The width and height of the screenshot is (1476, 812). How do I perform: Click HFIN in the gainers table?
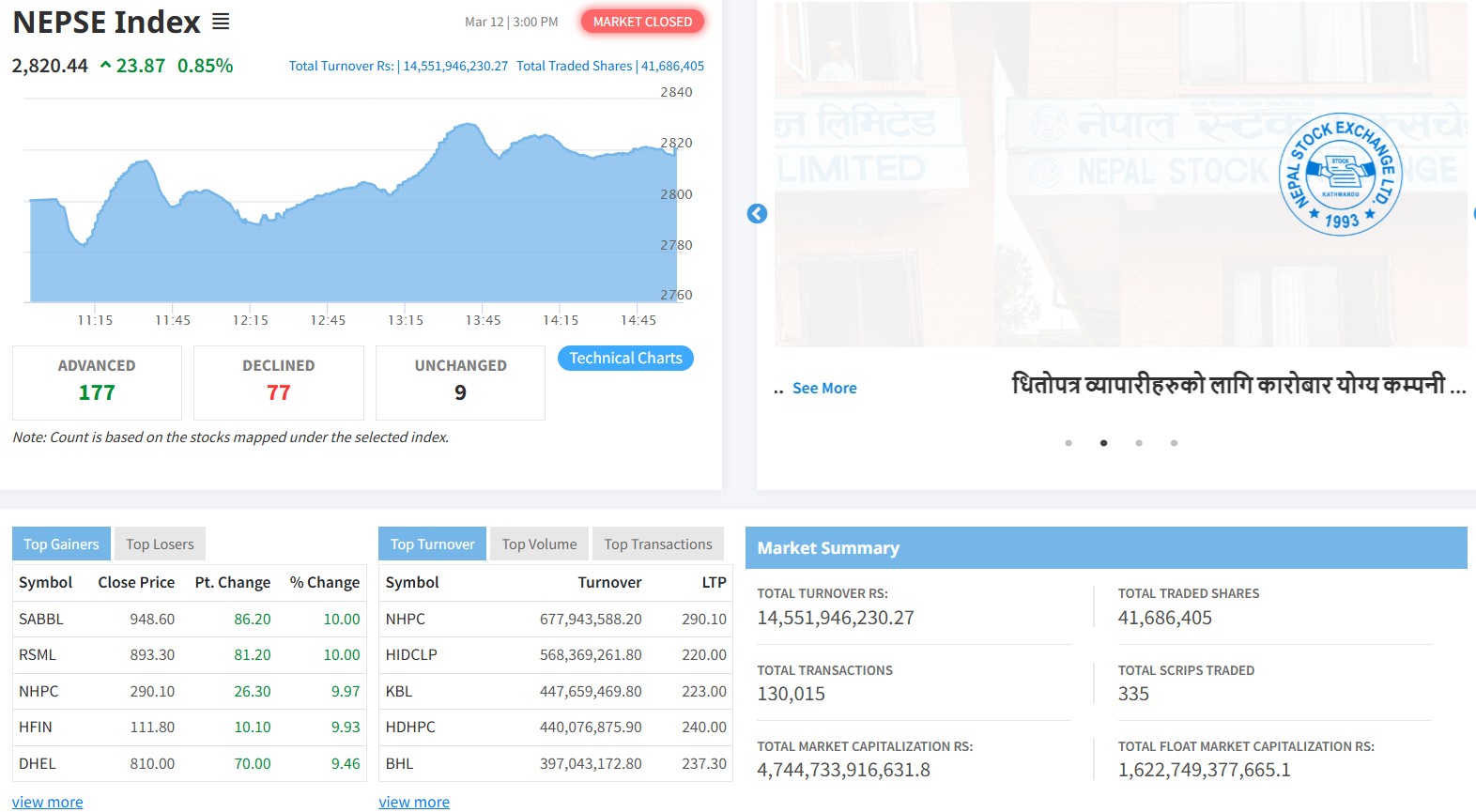36,728
